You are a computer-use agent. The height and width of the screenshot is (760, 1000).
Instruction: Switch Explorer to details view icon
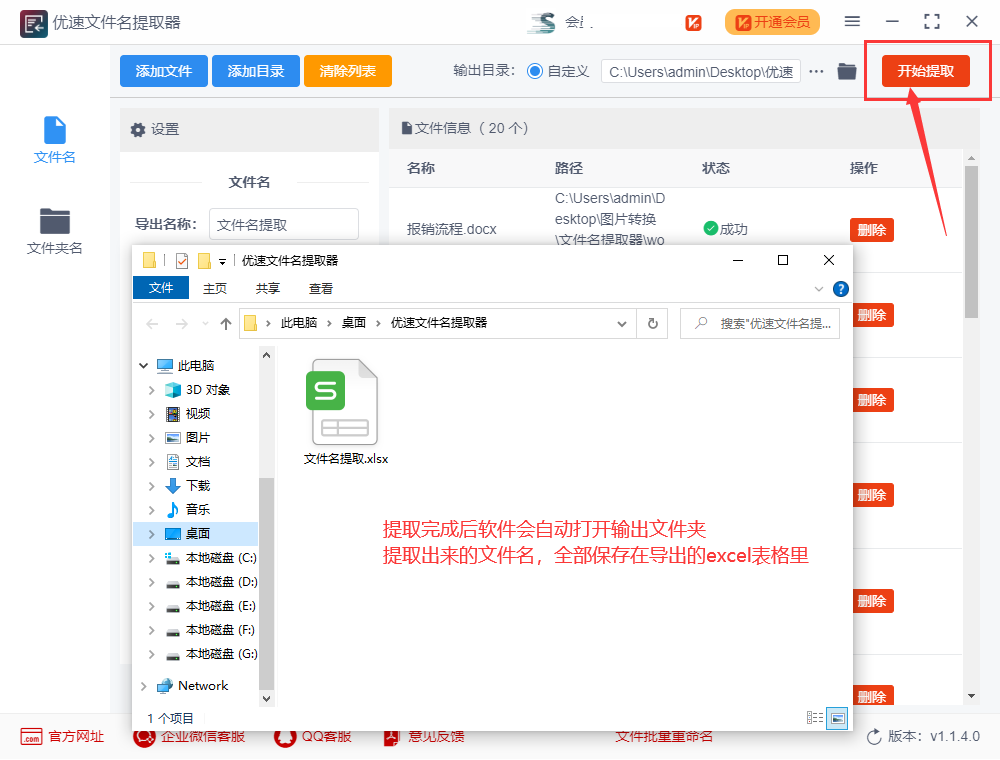814,718
